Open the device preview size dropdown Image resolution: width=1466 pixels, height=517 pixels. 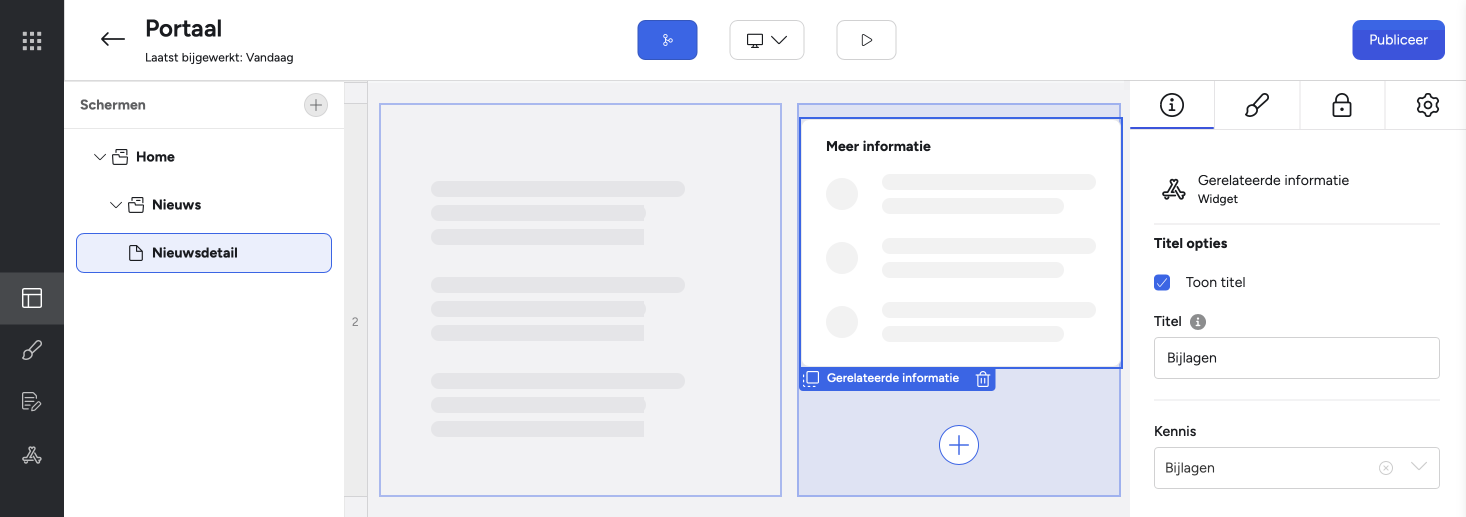(767, 40)
